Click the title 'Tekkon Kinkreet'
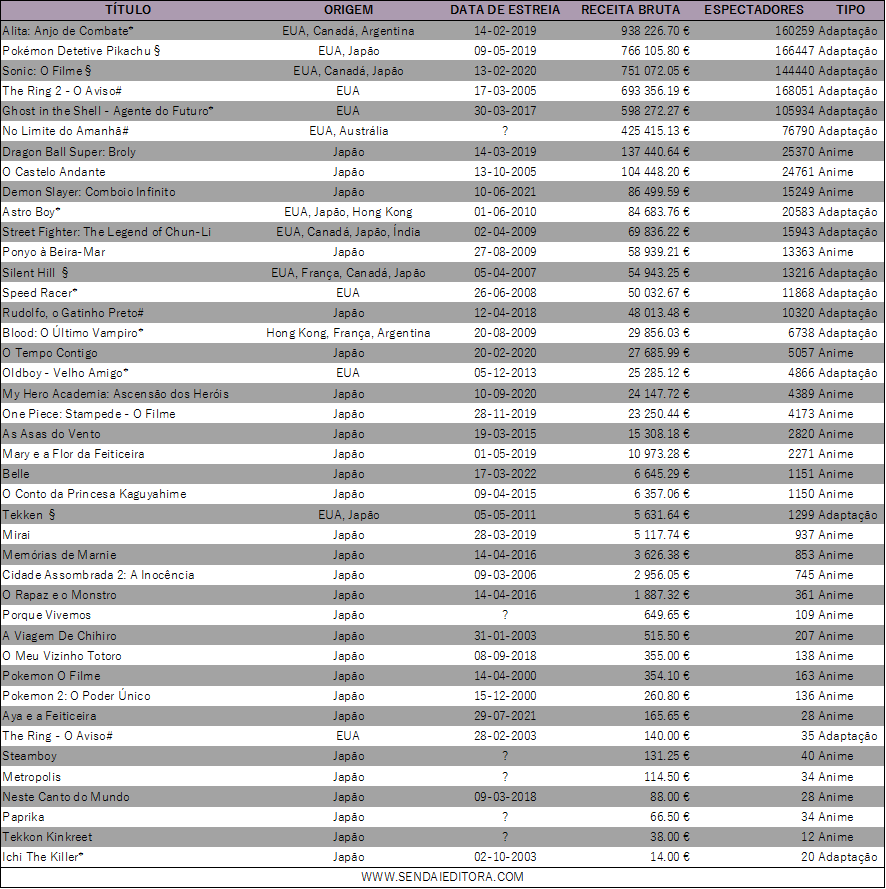 47,837
